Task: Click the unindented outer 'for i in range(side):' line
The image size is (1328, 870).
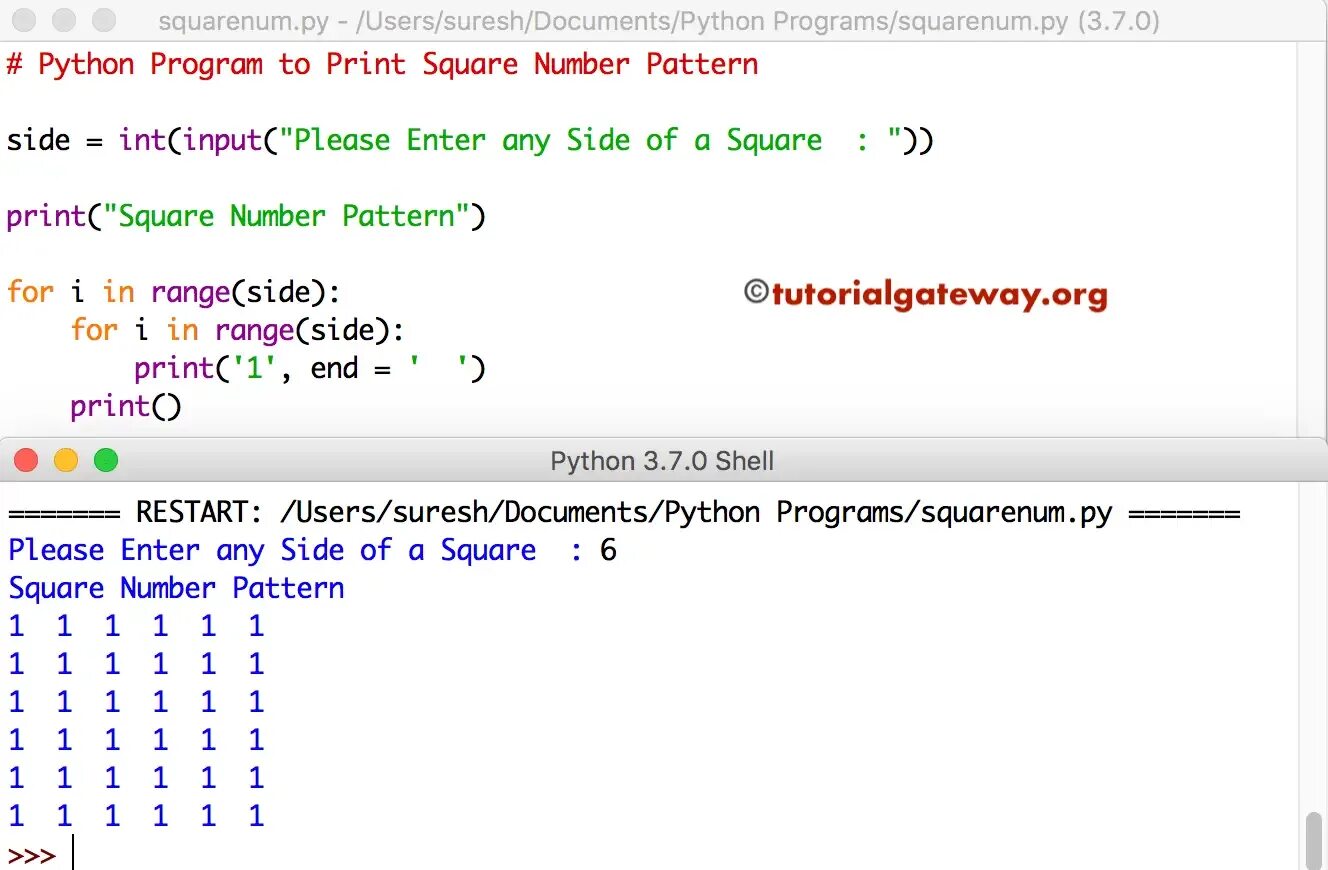Action: [x=174, y=293]
